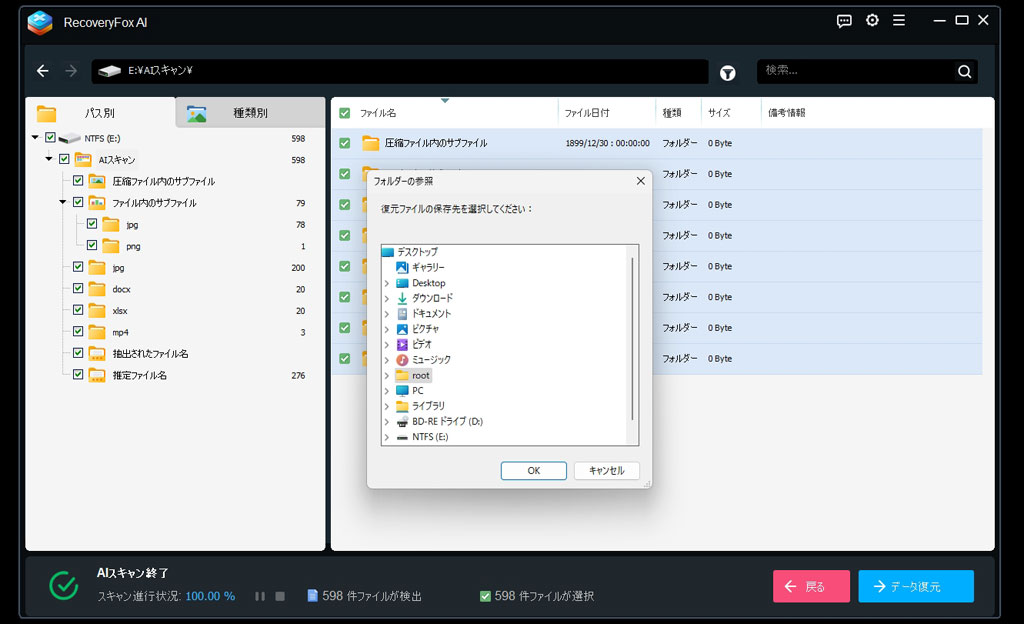The height and width of the screenshot is (624, 1024).
Task: Open the feedback chat icon
Action: (843, 20)
